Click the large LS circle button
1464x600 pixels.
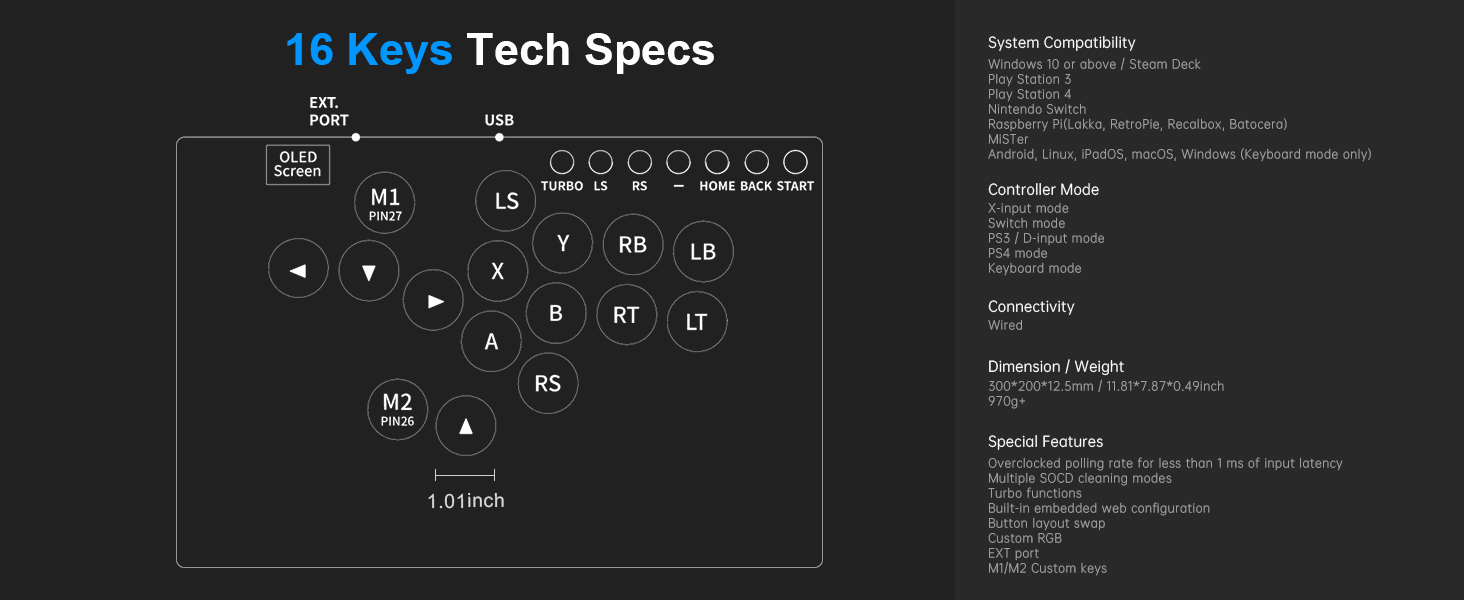tap(506, 201)
